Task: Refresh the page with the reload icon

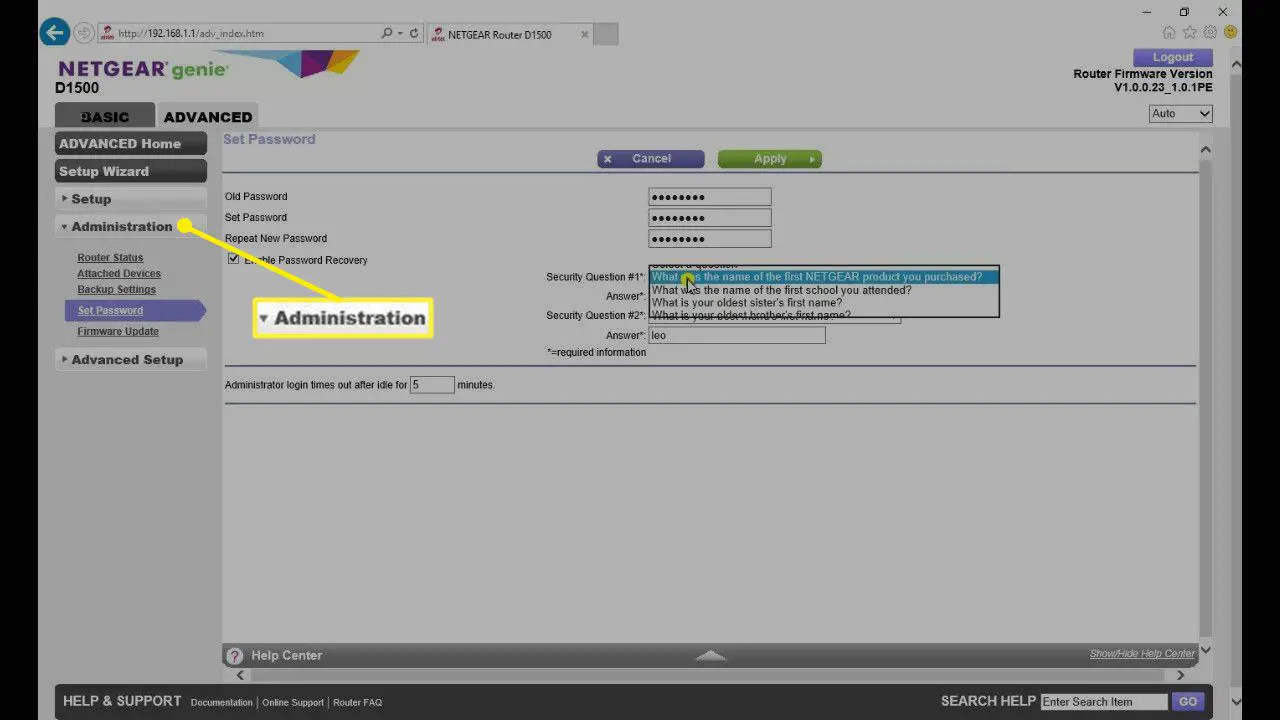Action: tap(414, 33)
